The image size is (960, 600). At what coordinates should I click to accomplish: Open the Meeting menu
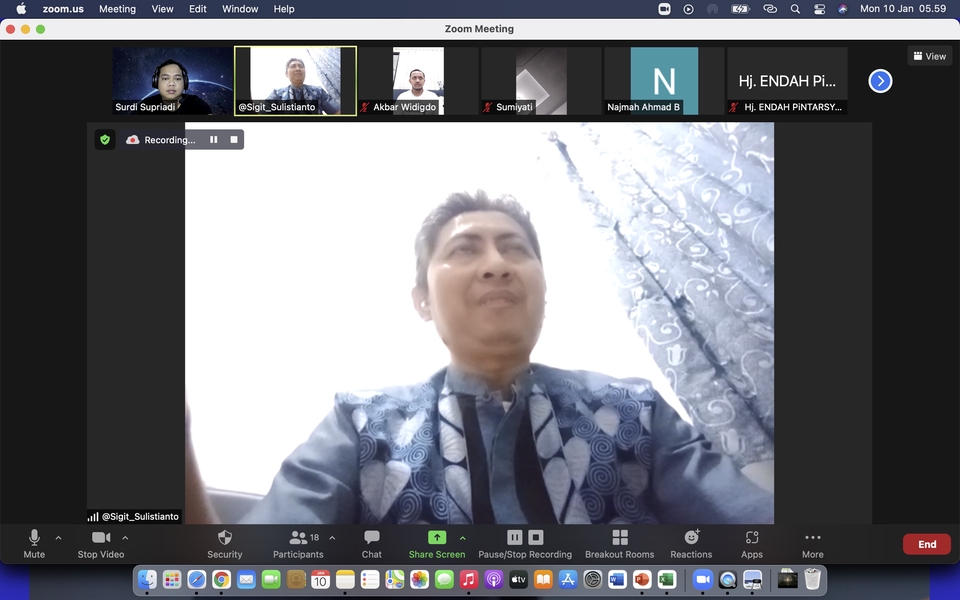click(118, 9)
